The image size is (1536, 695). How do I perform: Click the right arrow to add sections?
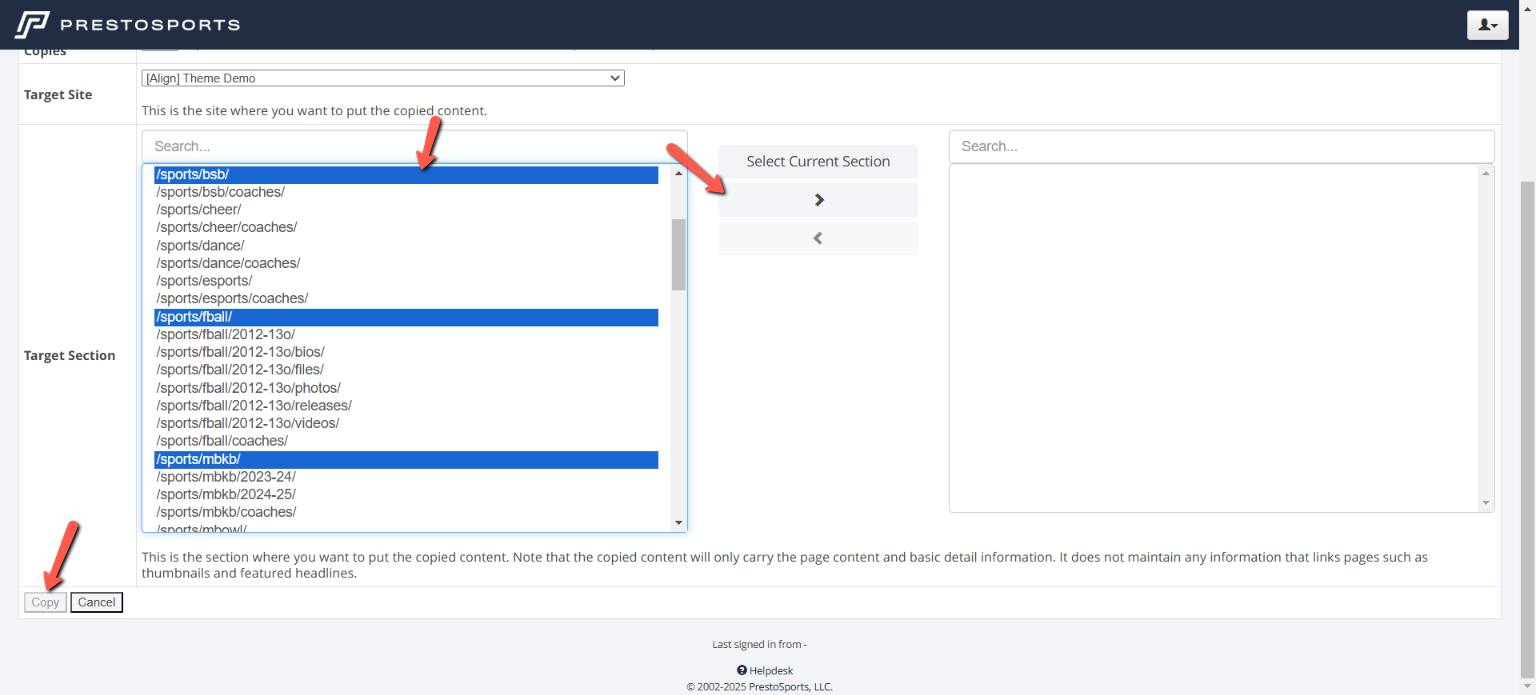(818, 200)
